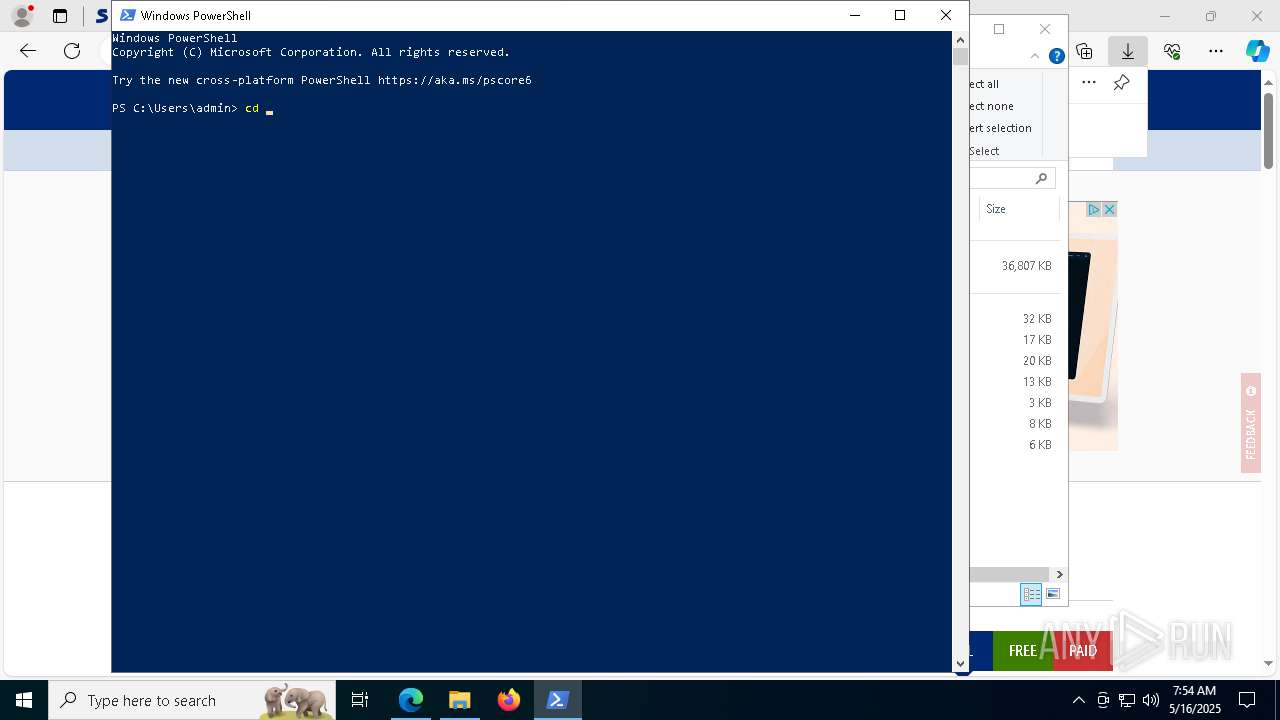Show hidden system tray icons
The width and height of the screenshot is (1280, 720).
point(1078,700)
